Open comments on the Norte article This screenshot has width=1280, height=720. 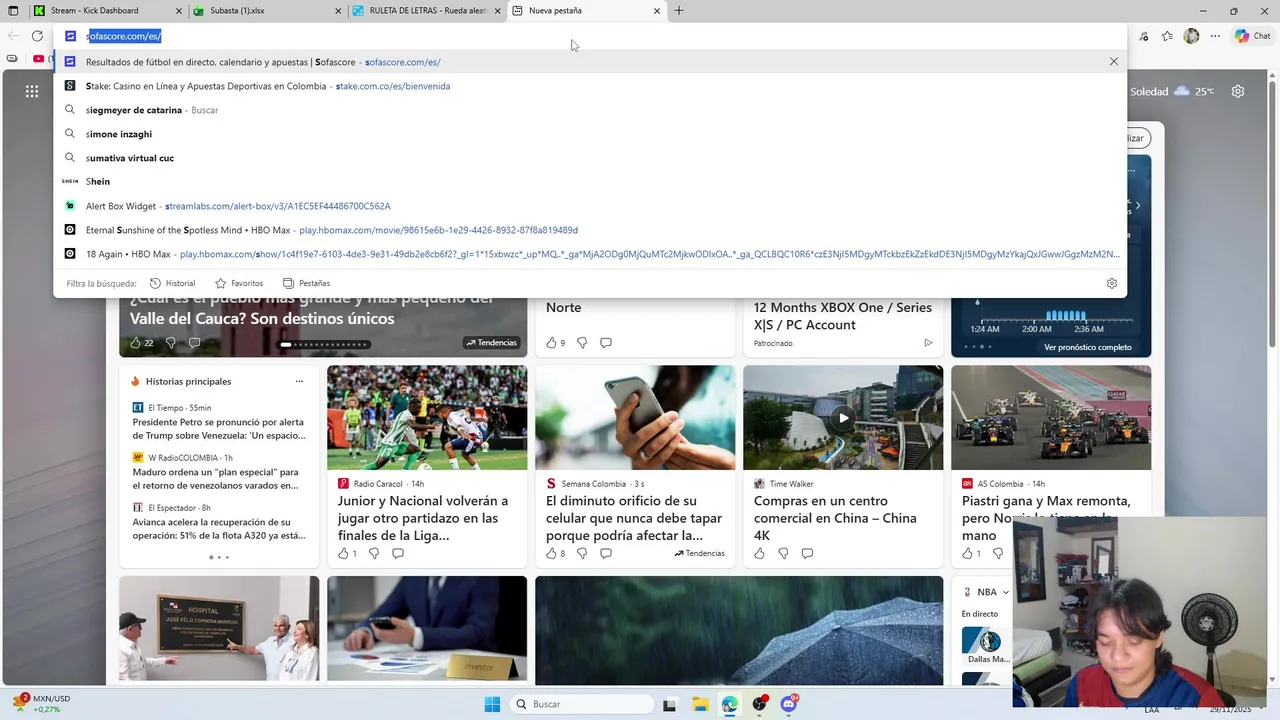click(x=606, y=343)
